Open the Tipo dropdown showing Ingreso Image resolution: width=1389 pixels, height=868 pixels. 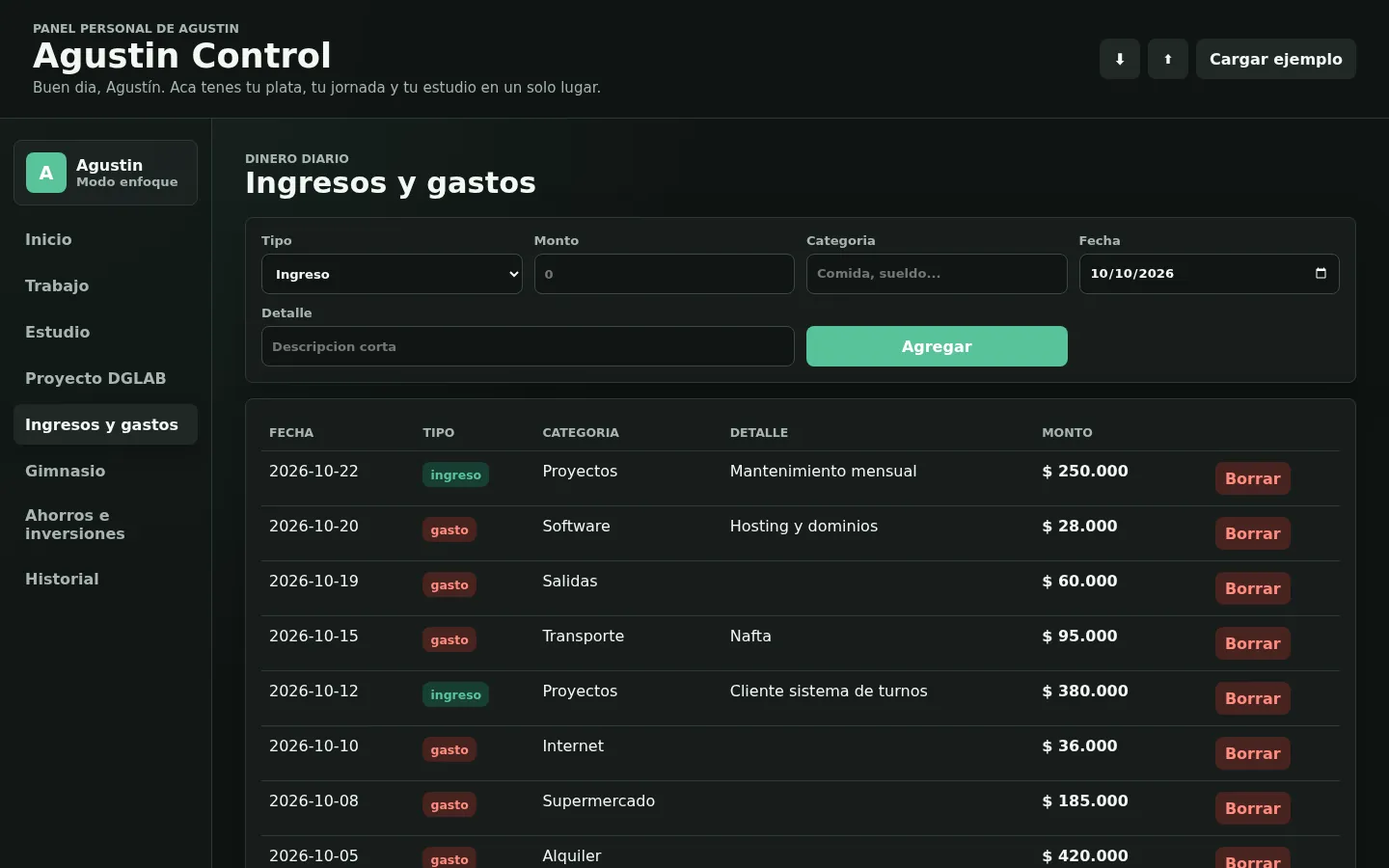tap(392, 274)
